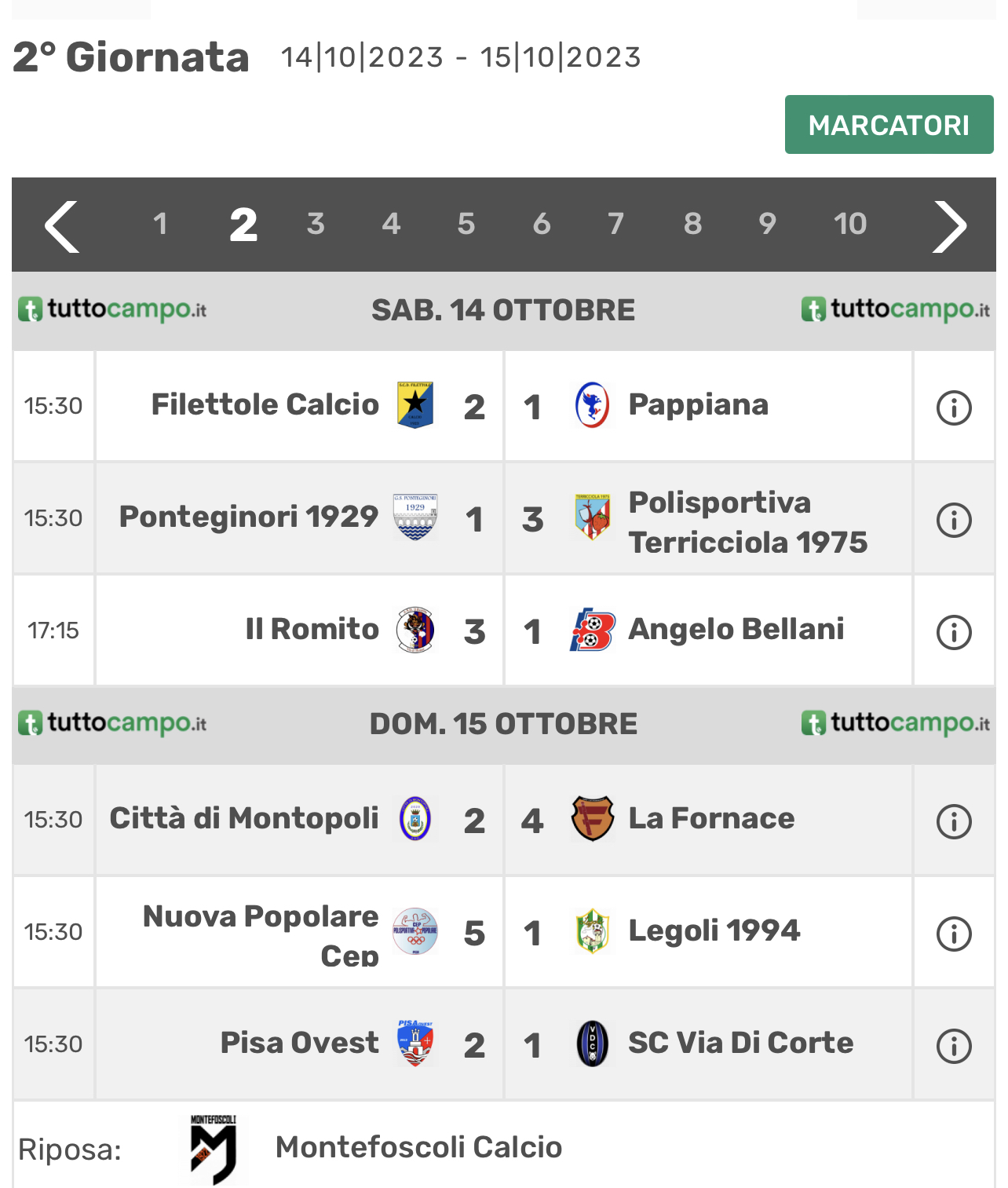The width and height of the screenshot is (1008, 1188).
Task: Jump to matchday 7
Action: (616, 225)
